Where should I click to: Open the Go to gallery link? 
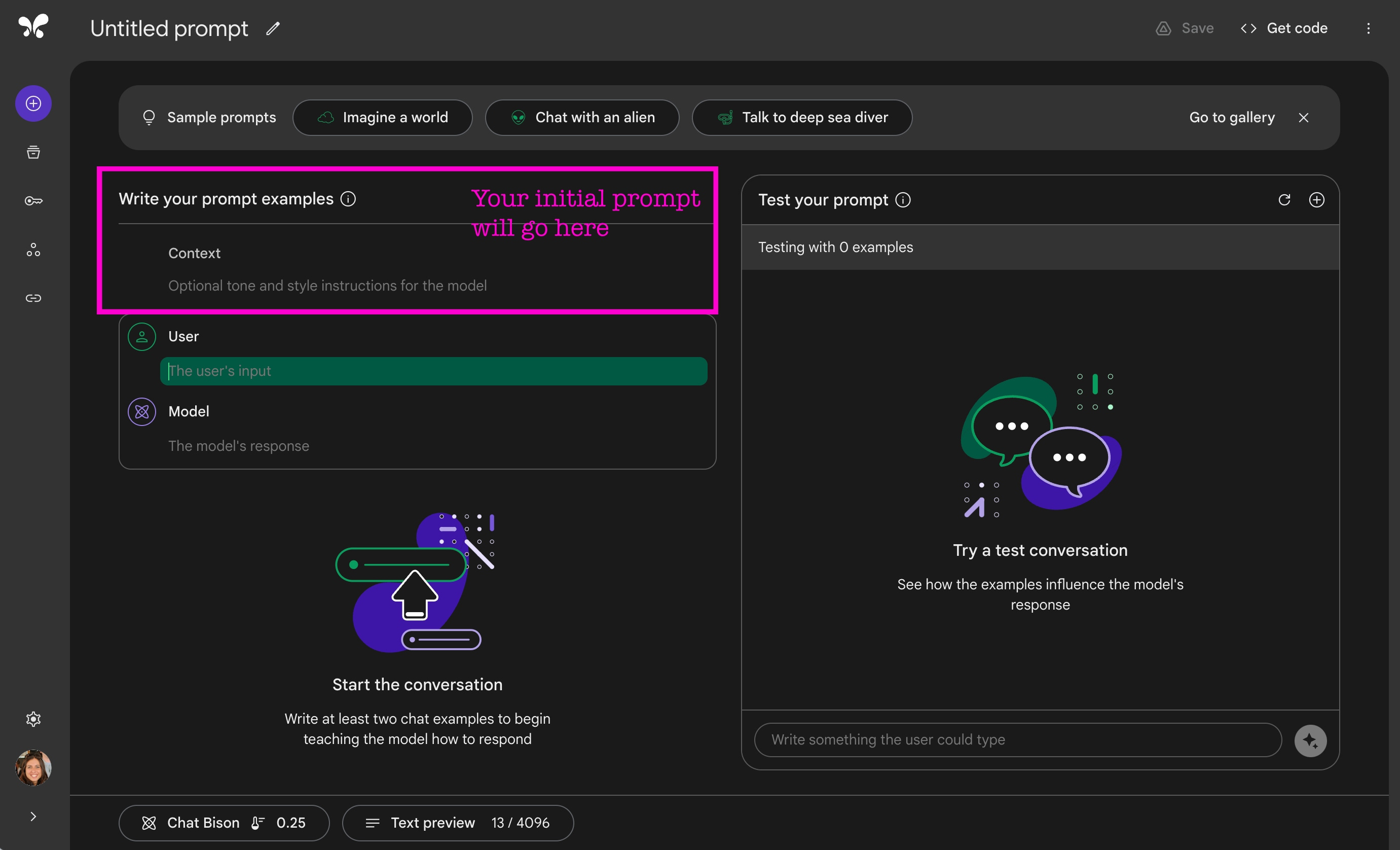coord(1232,118)
